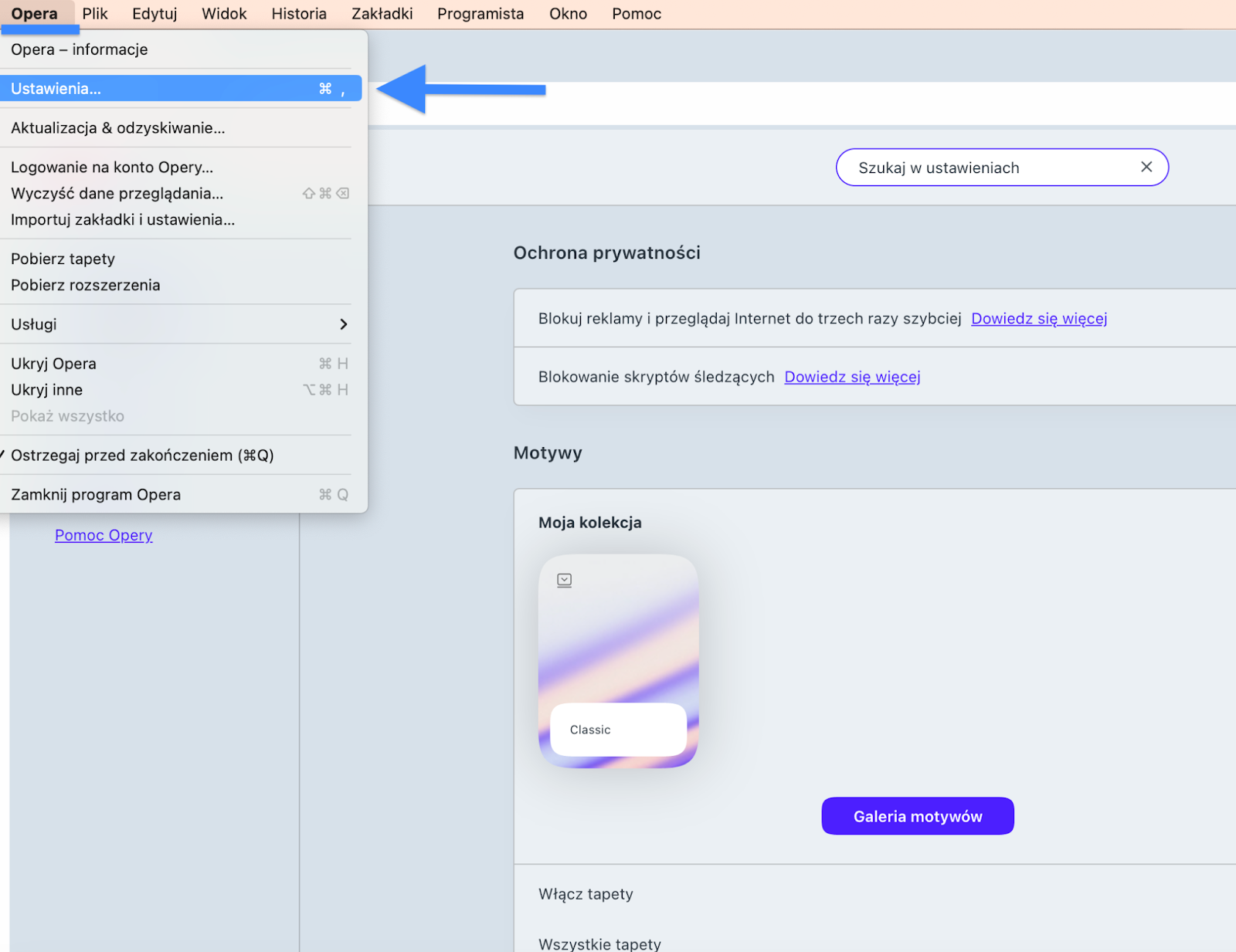Open the Okno menu
Viewport: 1236px width, 952px height.
point(568,14)
